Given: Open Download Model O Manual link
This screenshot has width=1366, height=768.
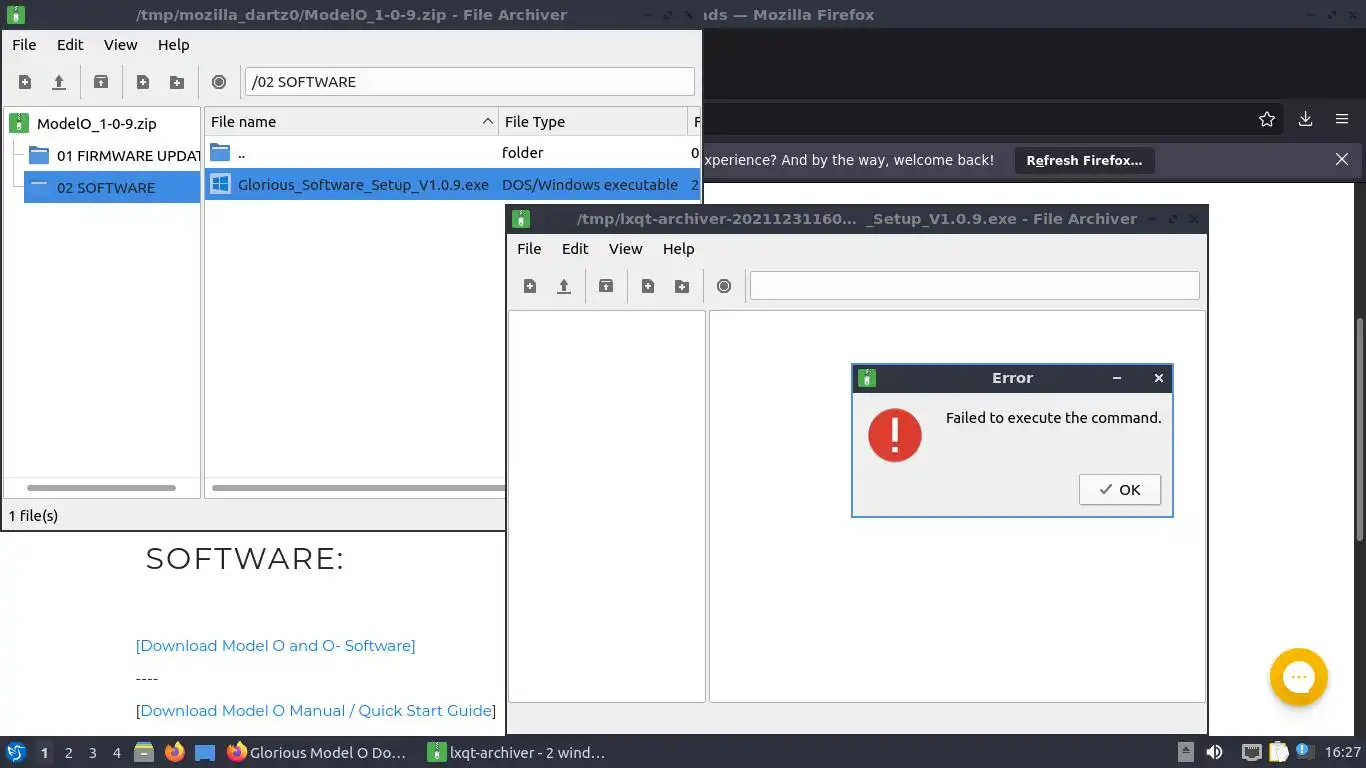Looking at the screenshot, I should coord(315,711).
